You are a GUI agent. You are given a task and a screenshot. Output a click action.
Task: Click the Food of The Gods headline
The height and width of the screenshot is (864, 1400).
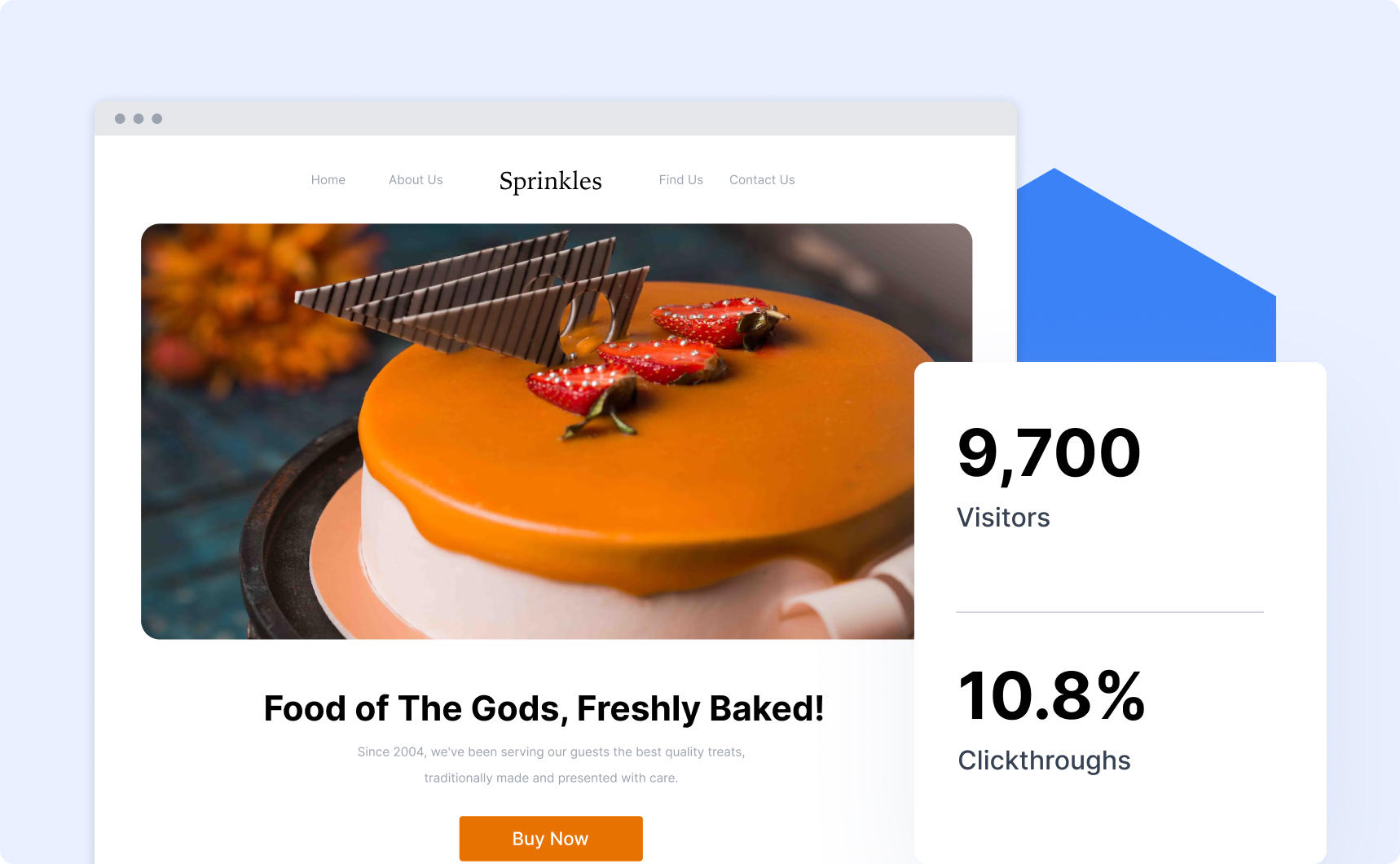tap(544, 708)
